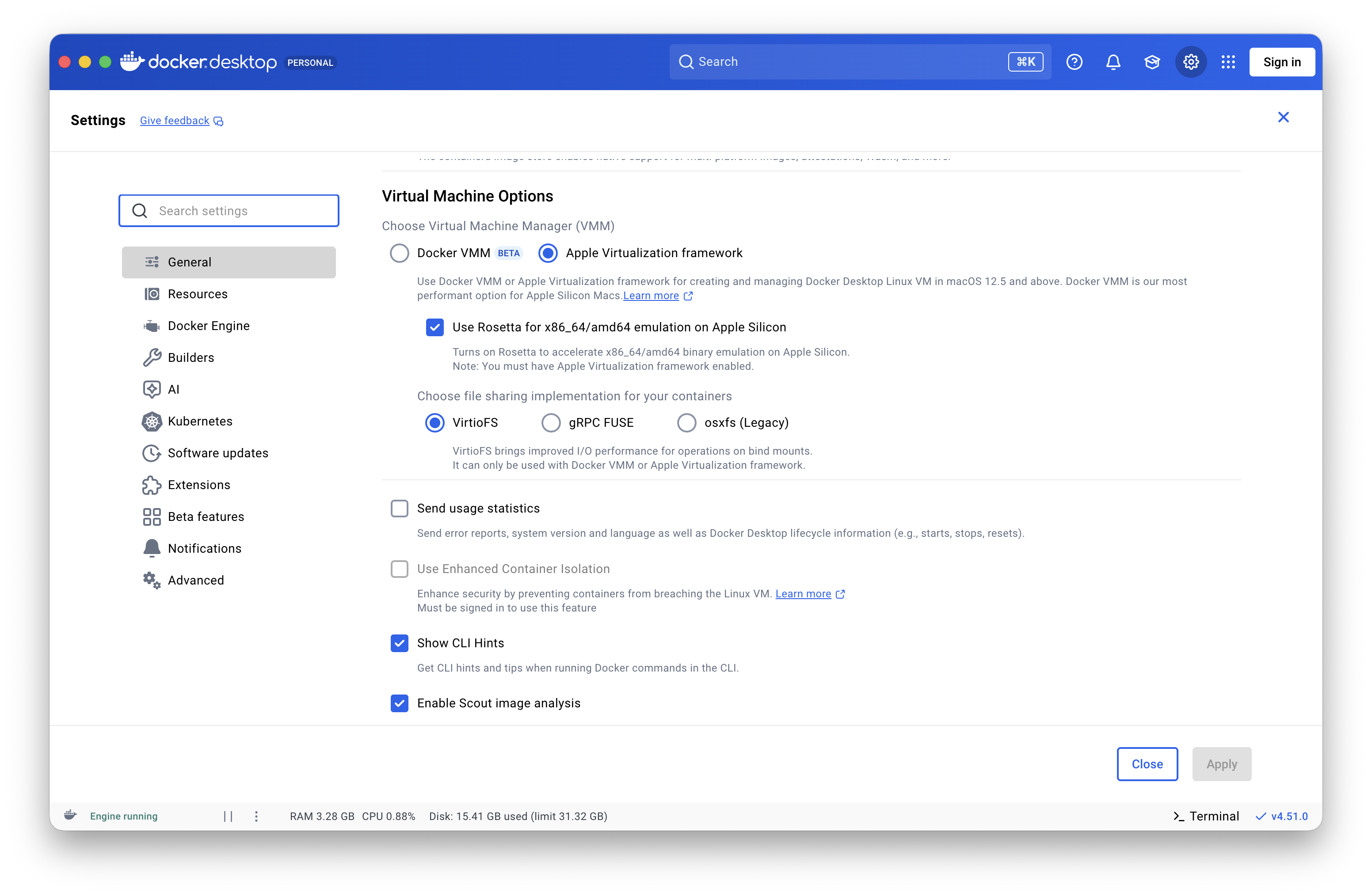The width and height of the screenshot is (1372, 896).
Task: Click the external link icon after VMM Learn more
Action: click(688, 296)
